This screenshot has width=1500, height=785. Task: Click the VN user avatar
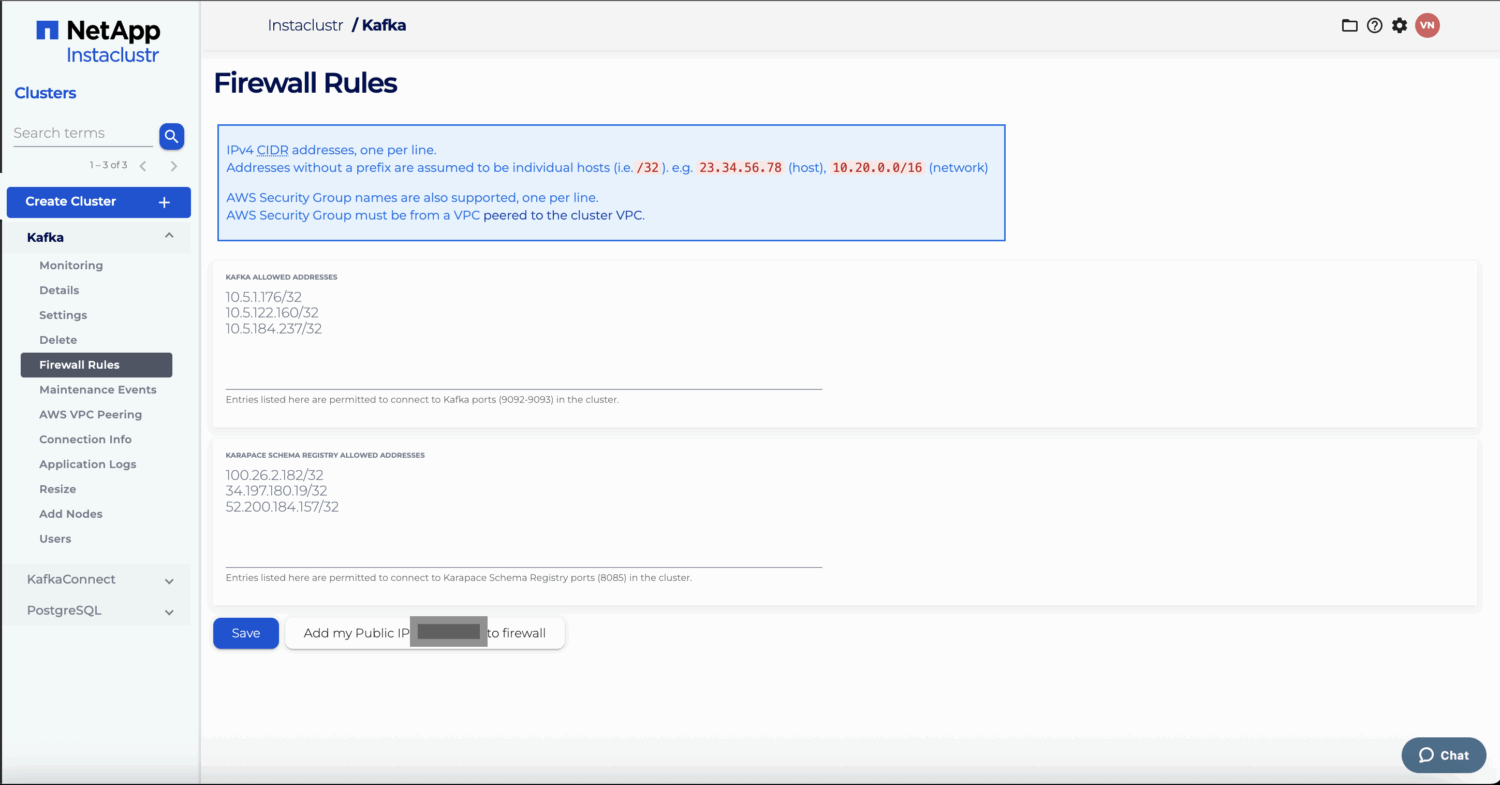click(x=1427, y=26)
